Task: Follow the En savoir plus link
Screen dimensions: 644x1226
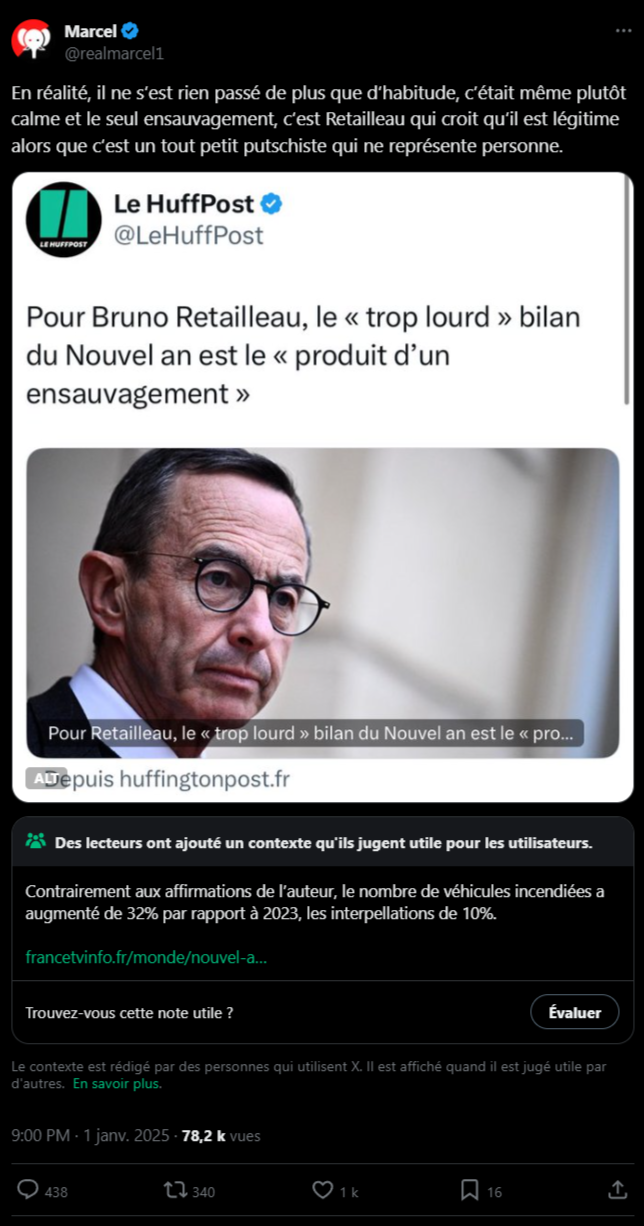Action: point(117,1083)
